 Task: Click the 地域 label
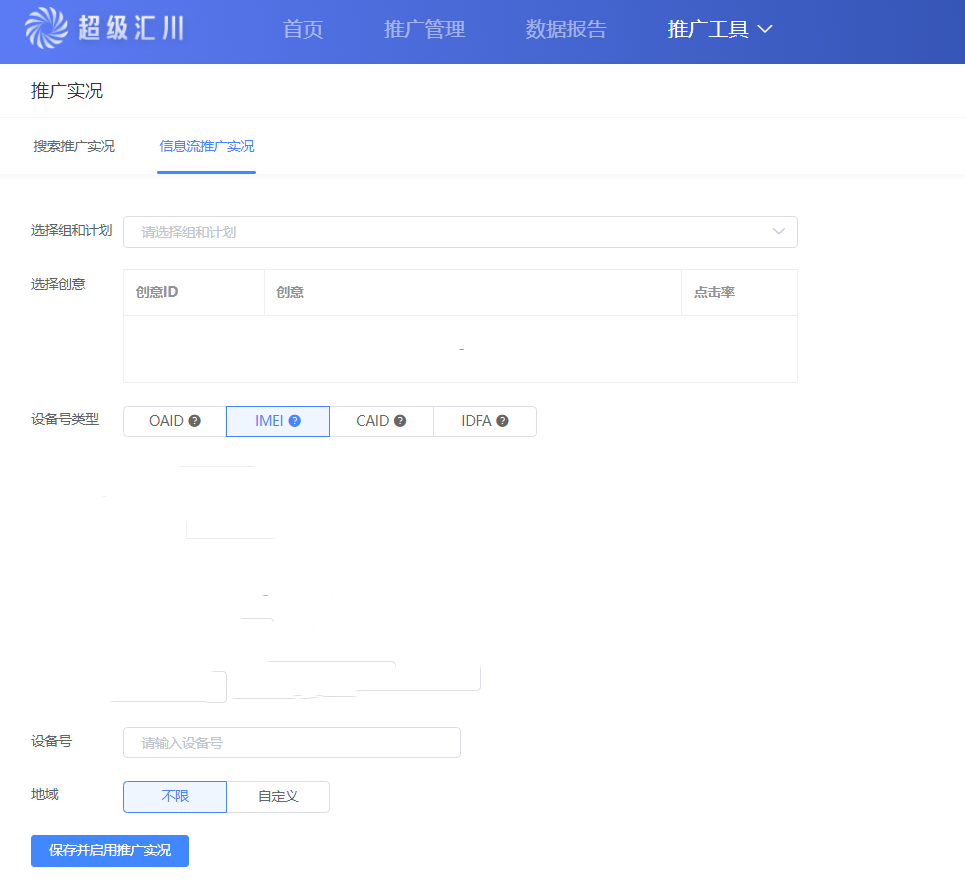44,794
